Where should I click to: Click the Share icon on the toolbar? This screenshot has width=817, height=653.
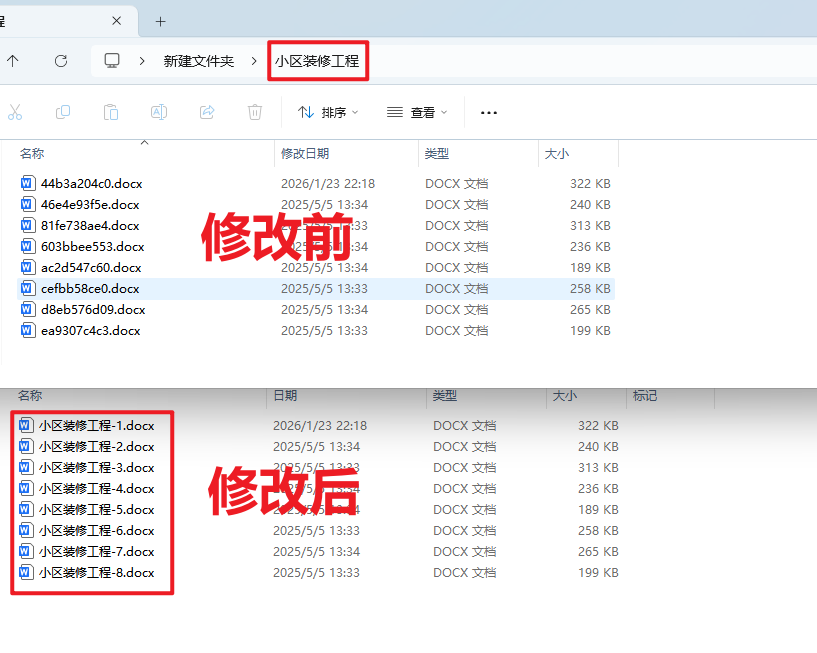(207, 112)
